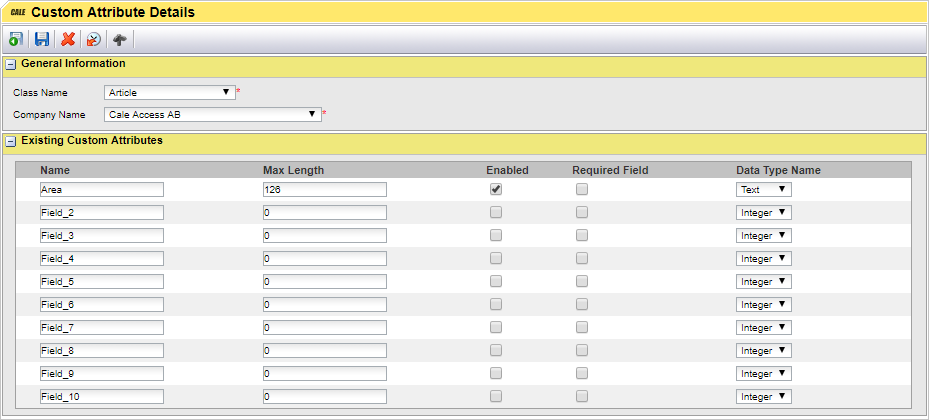929x420 pixels.
Task: Click the Name column header
Action: click(55, 171)
